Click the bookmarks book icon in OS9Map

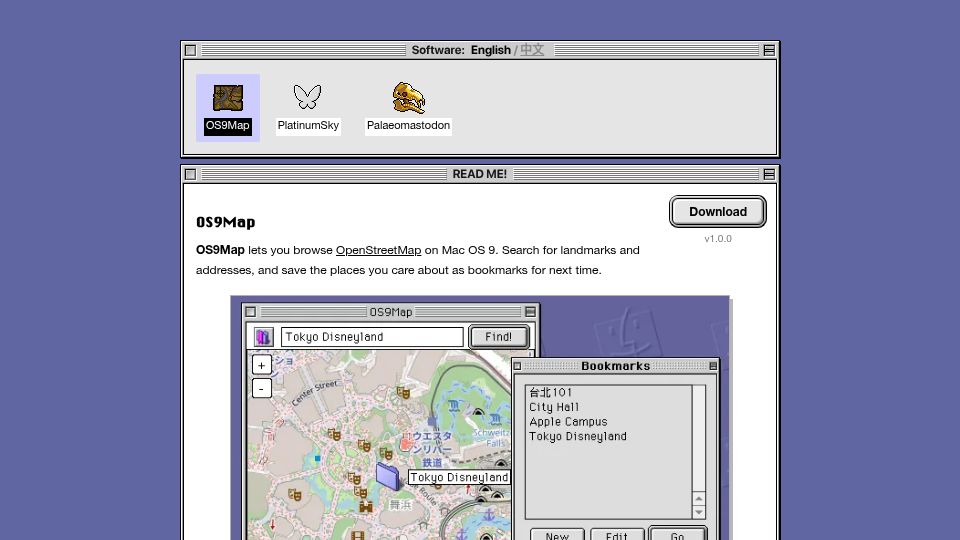point(263,337)
